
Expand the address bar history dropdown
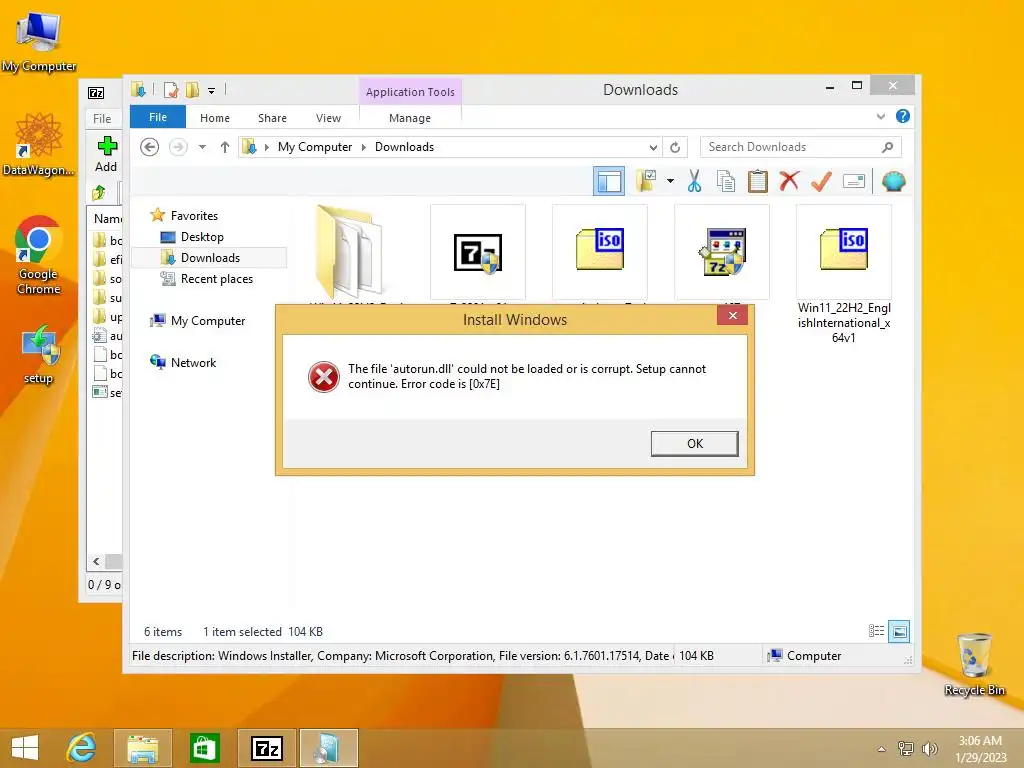tap(653, 148)
